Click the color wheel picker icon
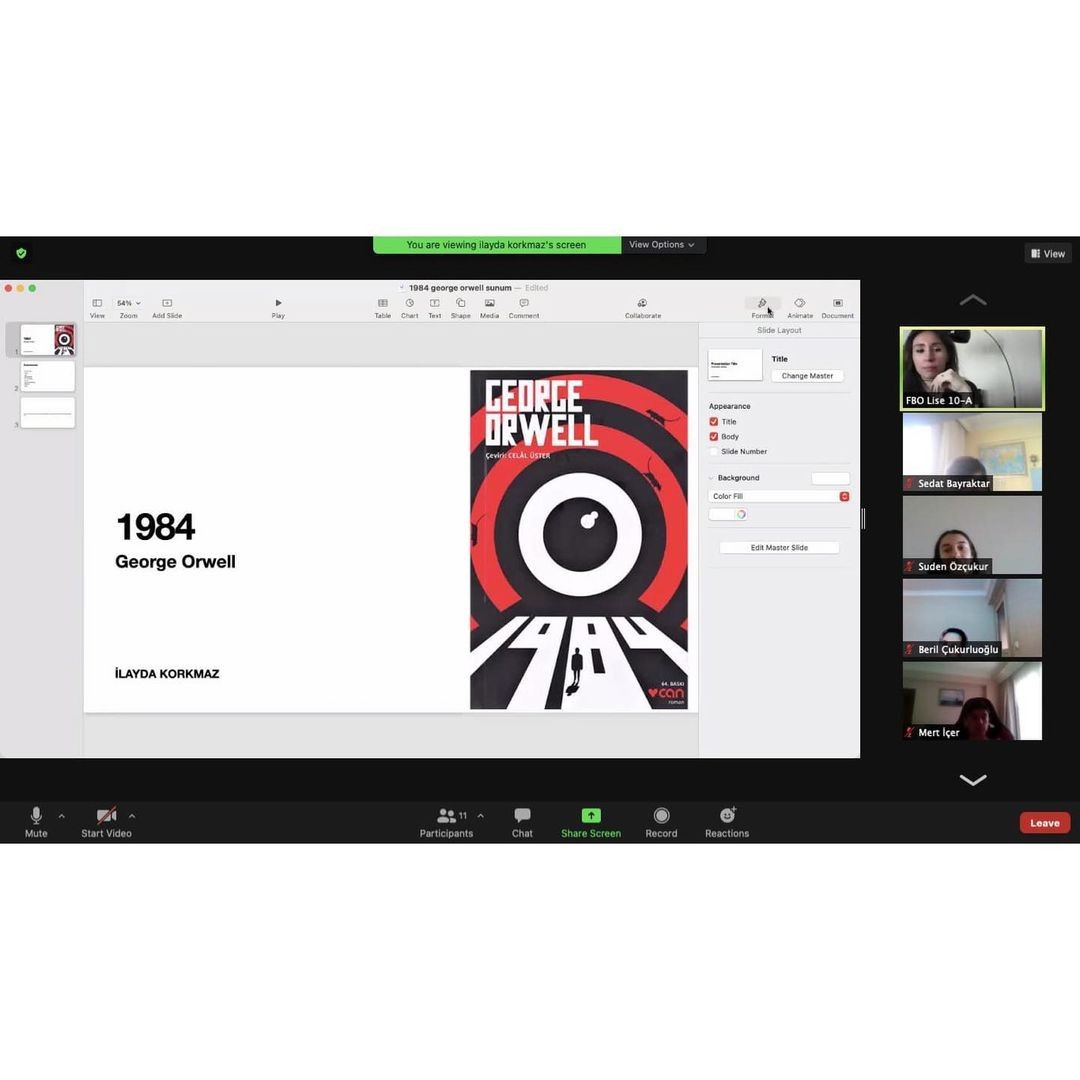Image resolution: width=1080 pixels, height=1080 pixels. click(x=741, y=515)
